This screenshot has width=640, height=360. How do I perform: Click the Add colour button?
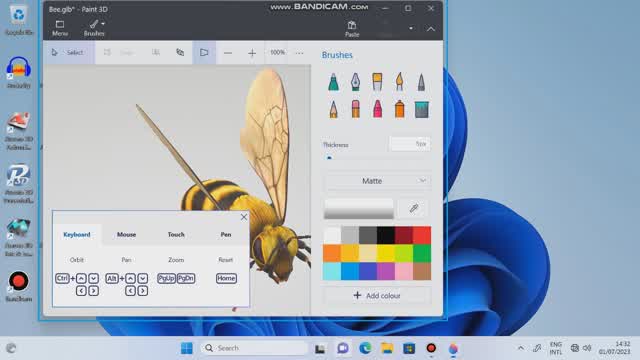click(377, 296)
